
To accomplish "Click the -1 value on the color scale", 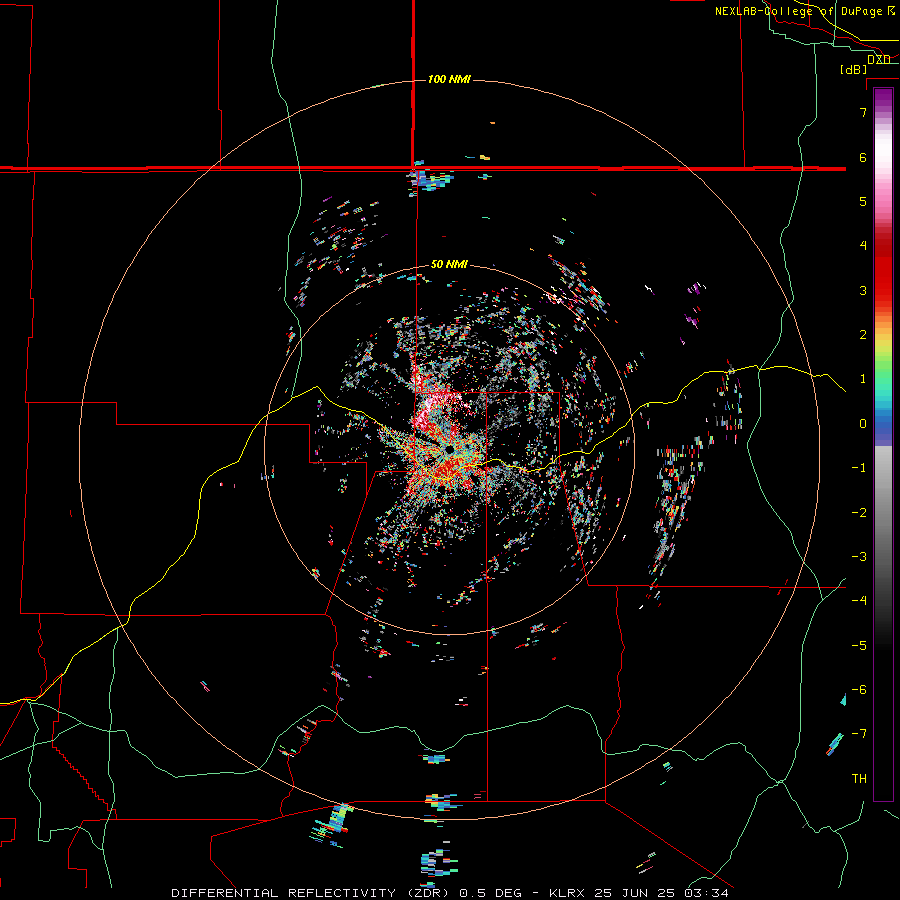I will pos(859,468).
